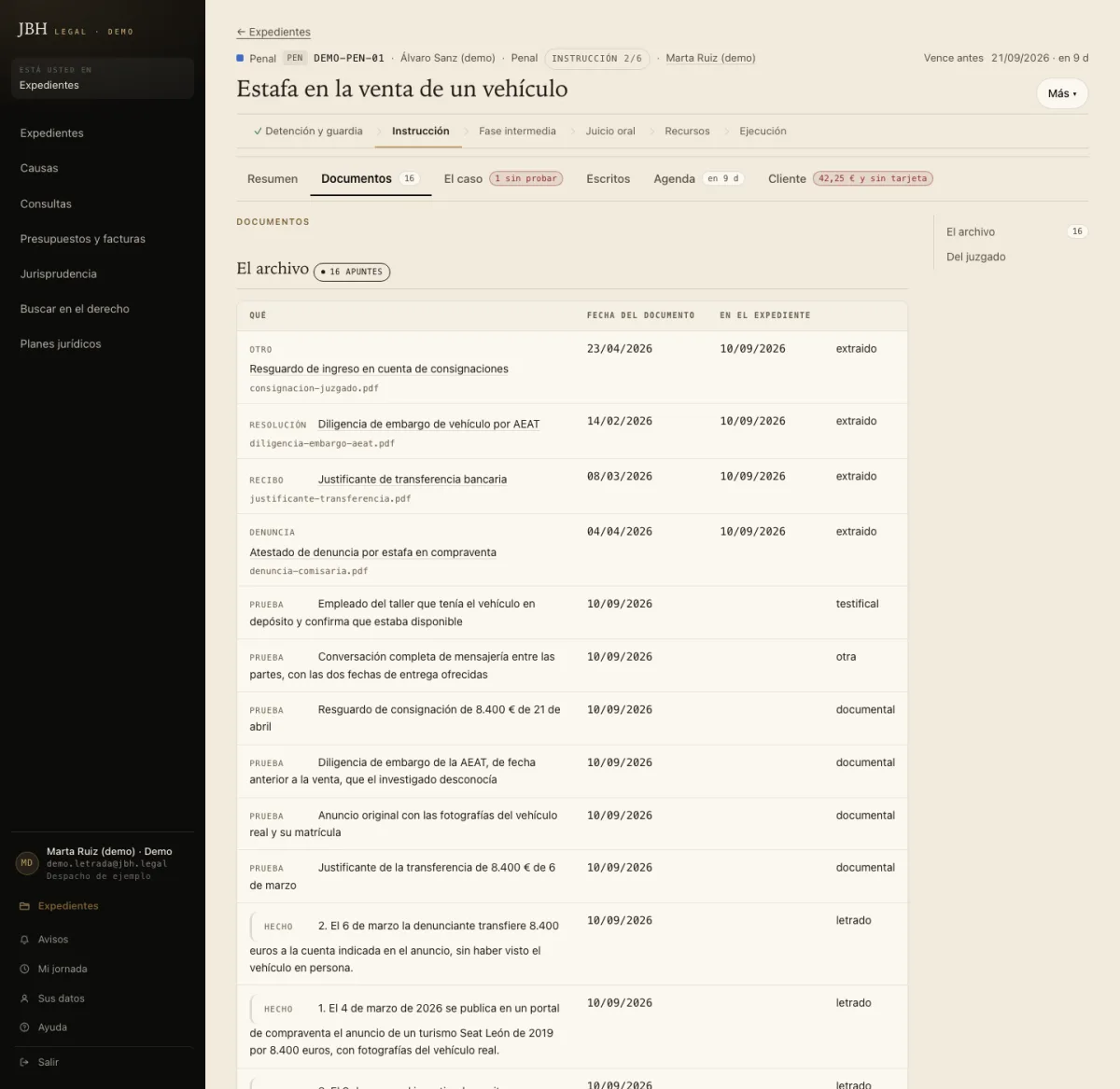
Task: Click the help icon next to Ayuda
Action: tap(24, 1027)
